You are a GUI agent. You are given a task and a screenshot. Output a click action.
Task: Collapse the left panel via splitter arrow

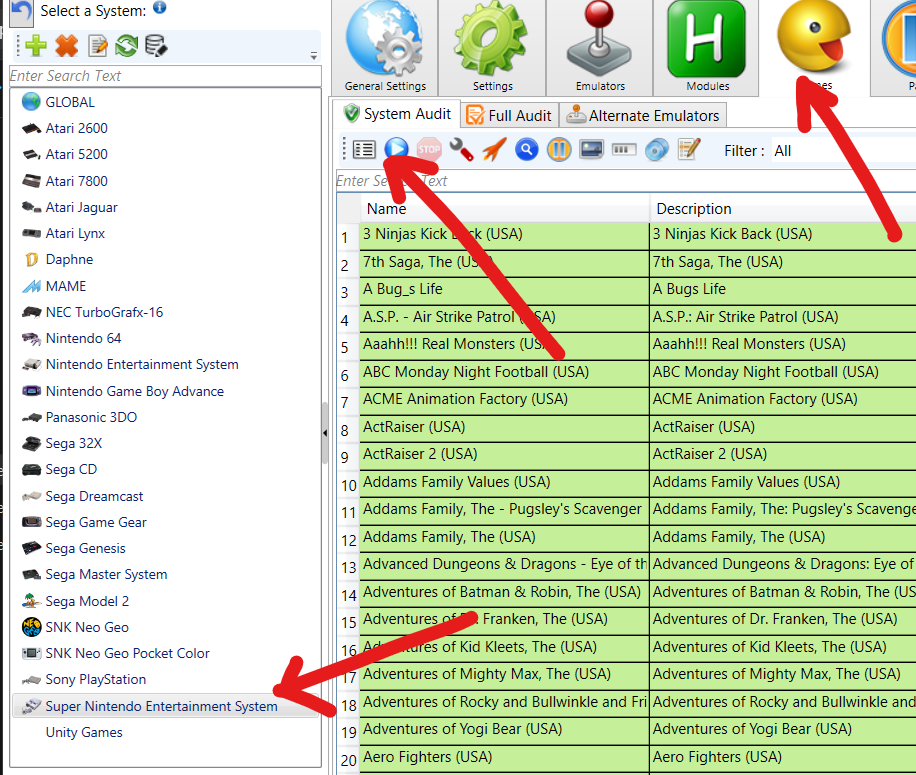tap(325, 433)
